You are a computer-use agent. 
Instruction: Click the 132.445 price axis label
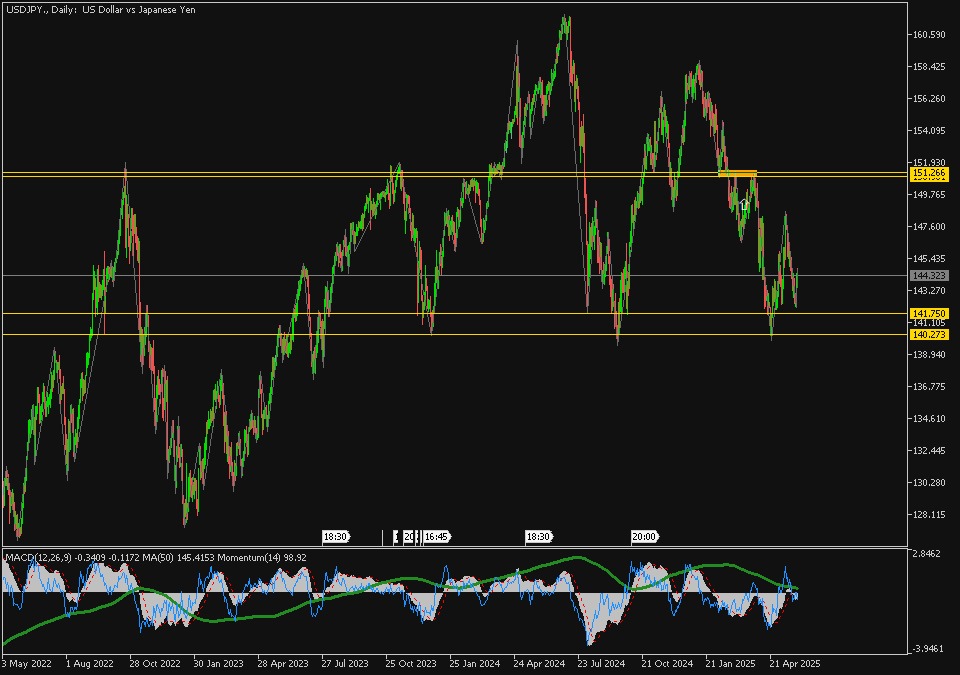tap(929, 451)
